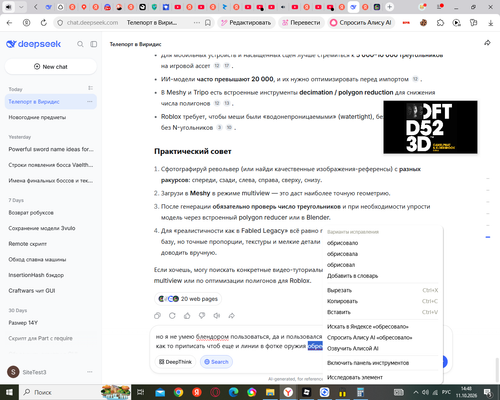Open browser downloads arrow icon
Viewport: 500px width, 400px height.
click(x=490, y=23)
